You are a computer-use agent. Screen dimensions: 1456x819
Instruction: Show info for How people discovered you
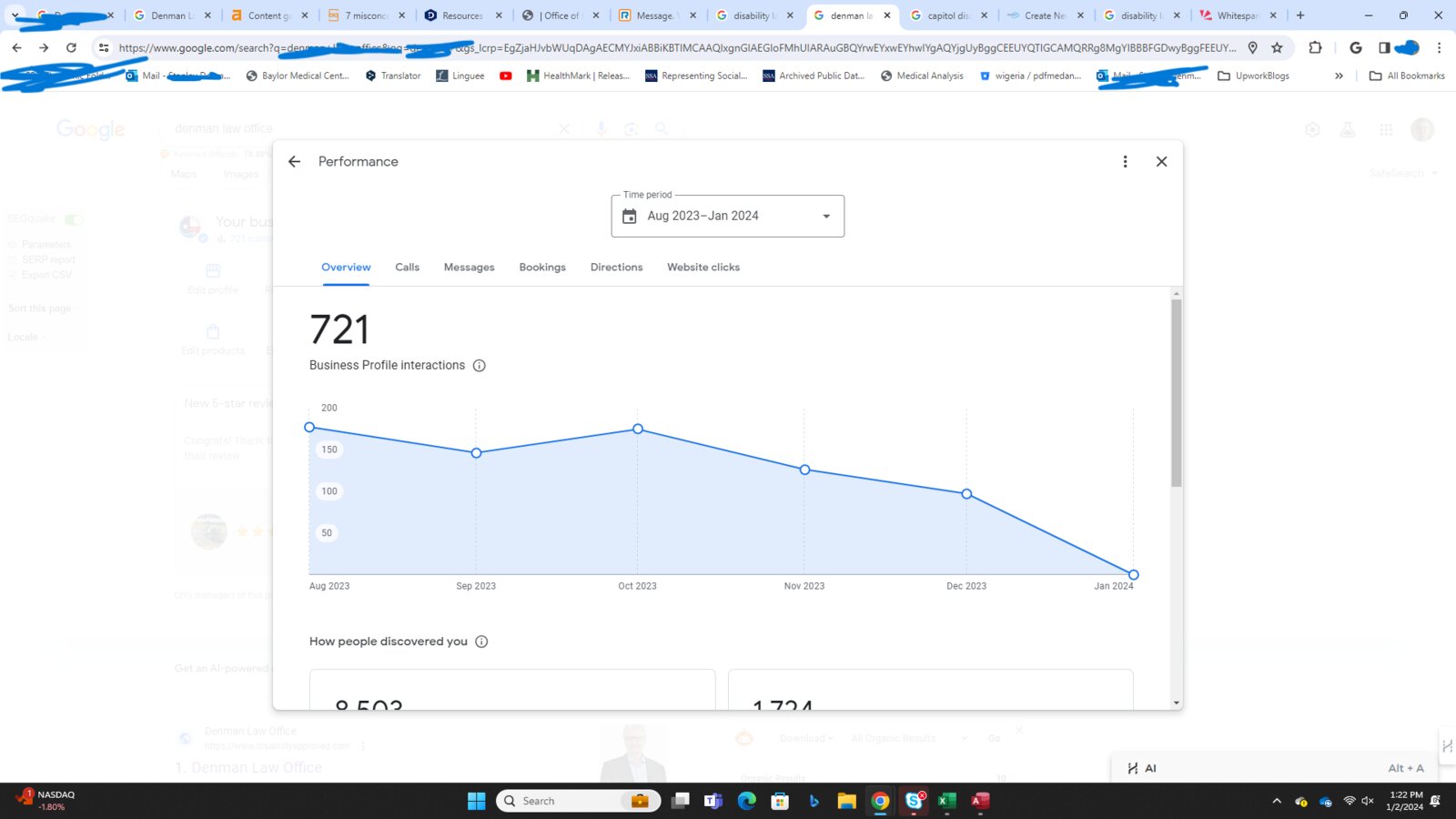[x=481, y=642]
